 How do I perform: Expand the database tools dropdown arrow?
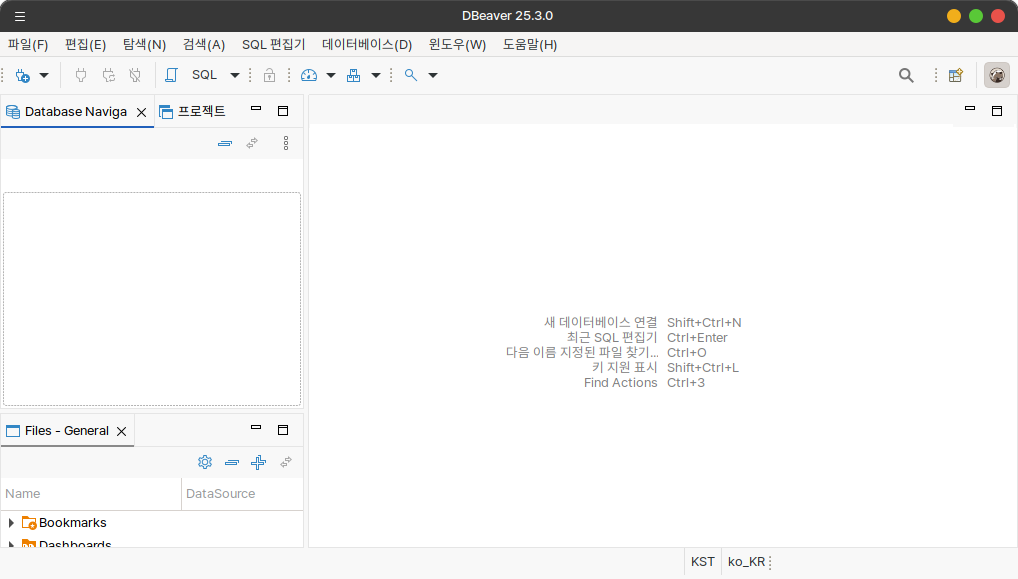pos(376,75)
